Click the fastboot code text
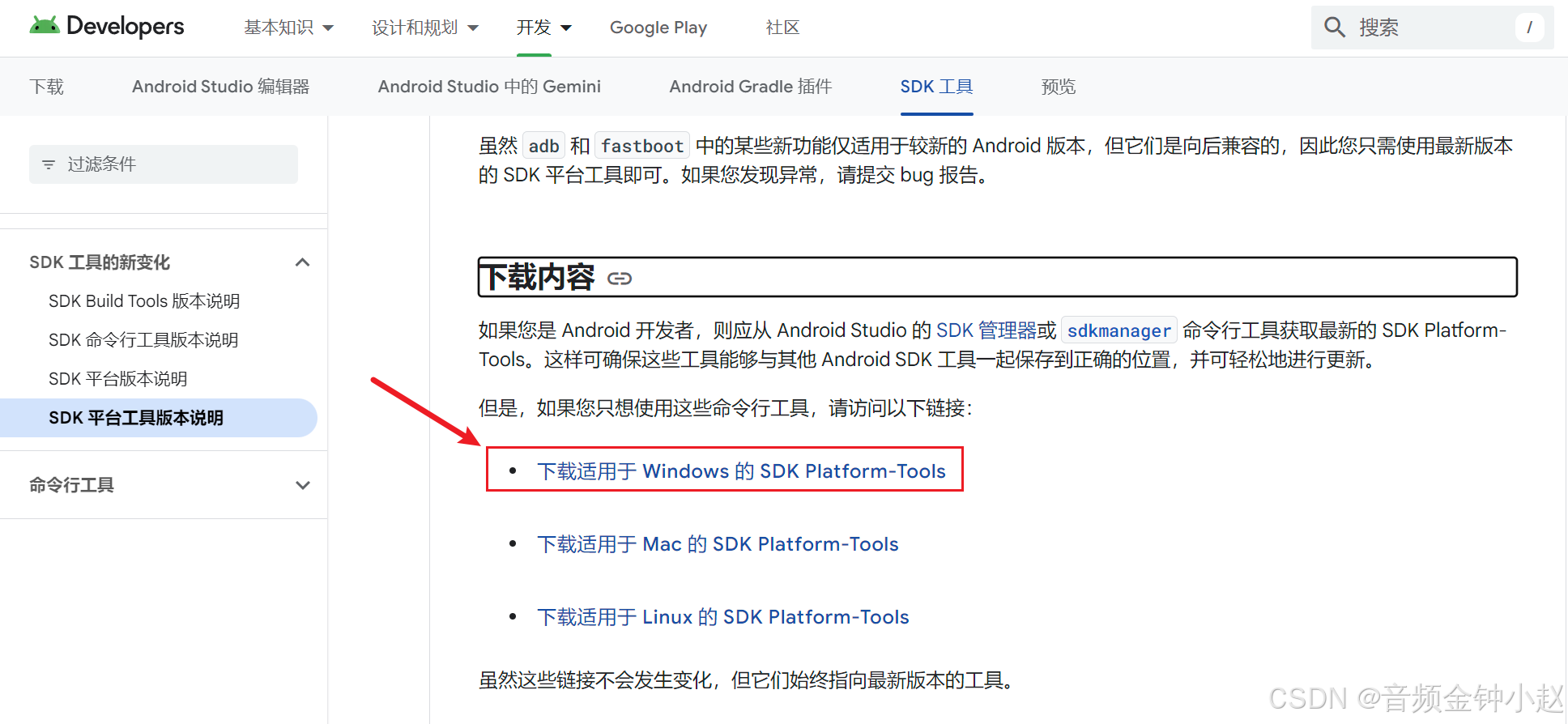 [x=642, y=147]
